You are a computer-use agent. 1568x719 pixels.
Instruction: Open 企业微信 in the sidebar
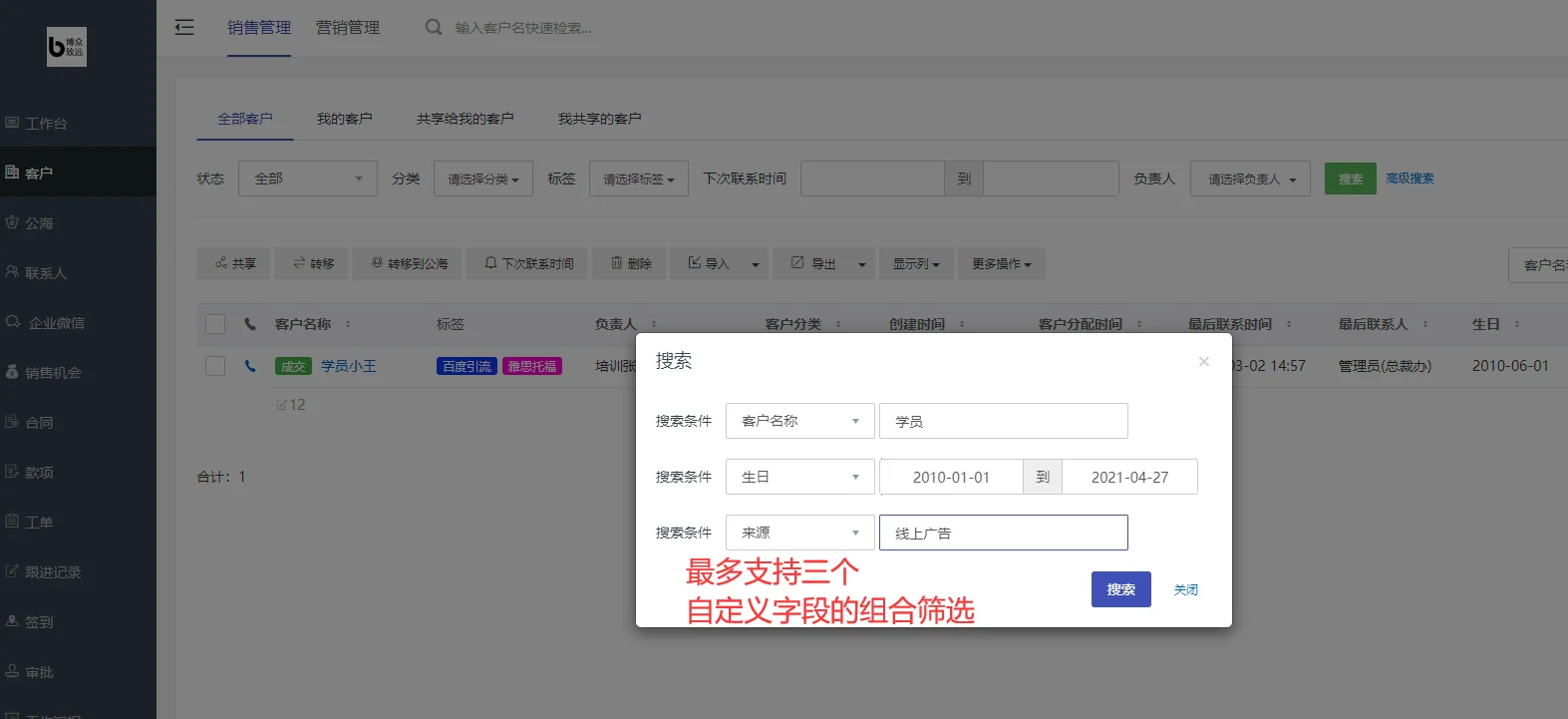(x=78, y=322)
